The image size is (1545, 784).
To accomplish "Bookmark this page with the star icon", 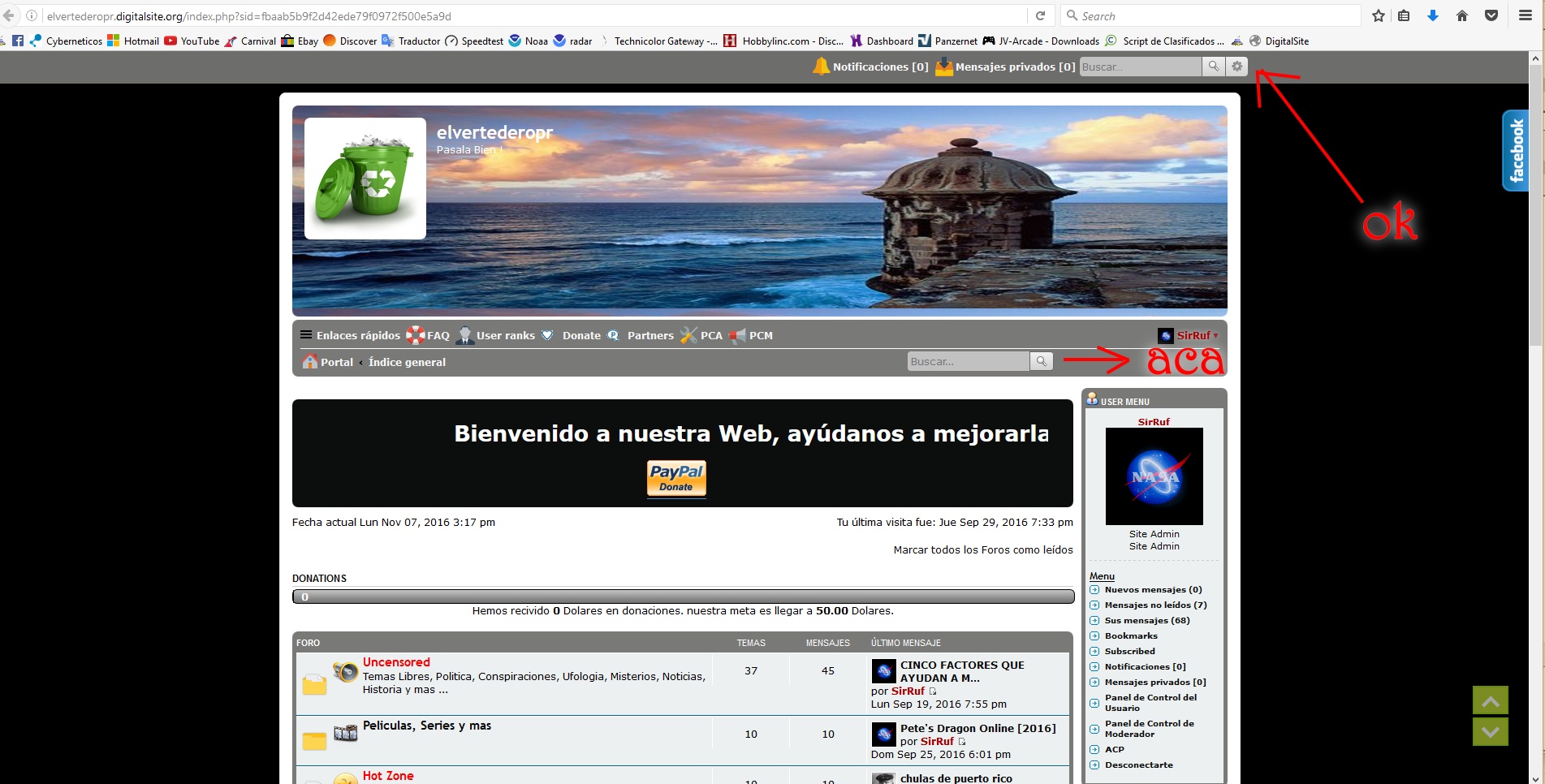I will 1378,15.
